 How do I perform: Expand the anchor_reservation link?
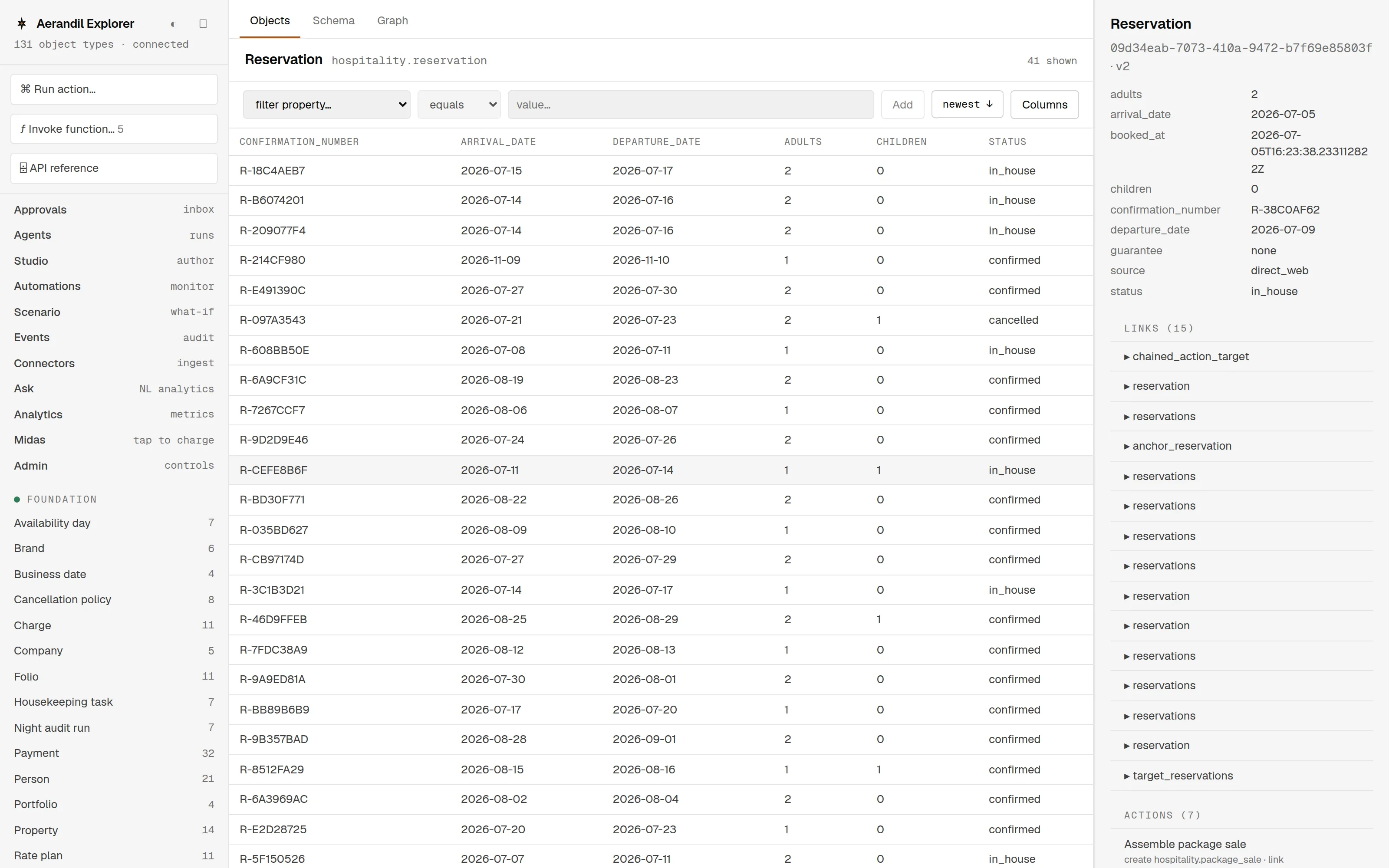1241,446
